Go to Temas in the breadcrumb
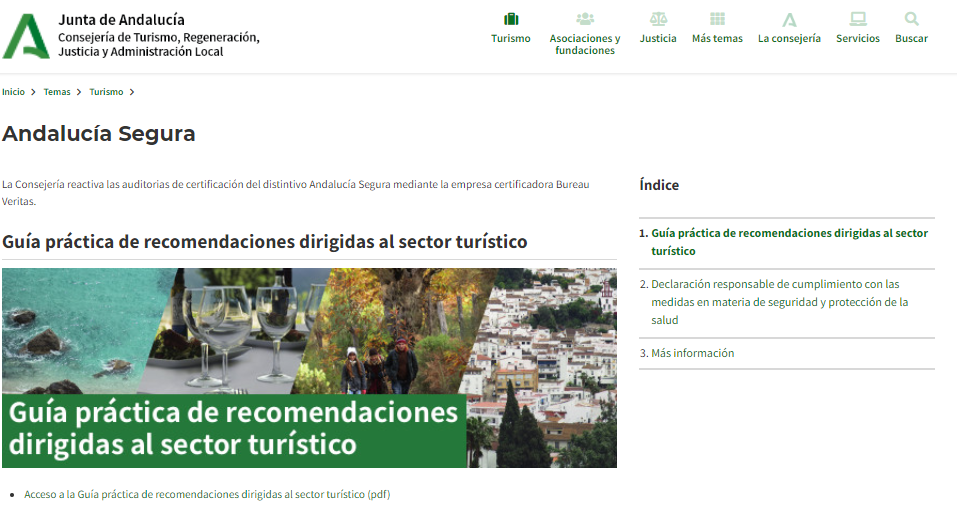 pyautogui.click(x=57, y=92)
